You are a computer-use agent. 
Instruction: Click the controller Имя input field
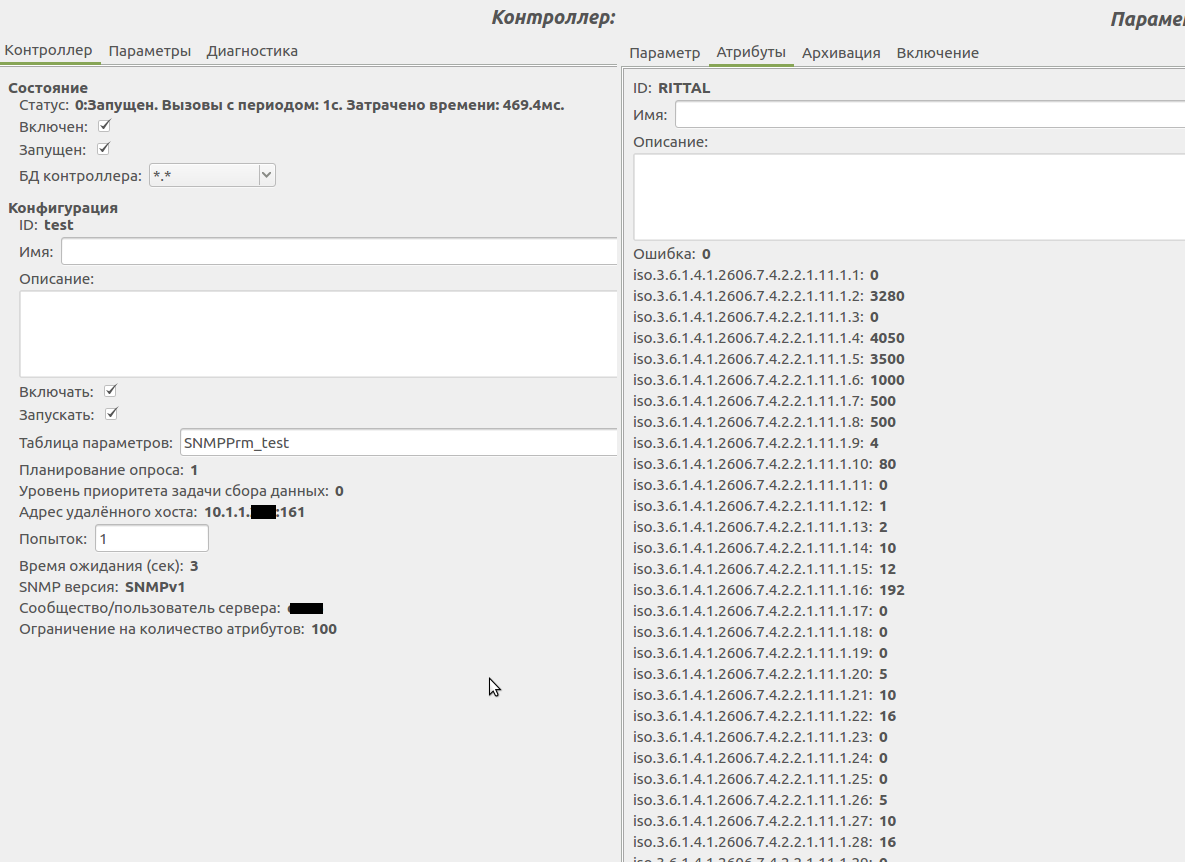[338, 252]
